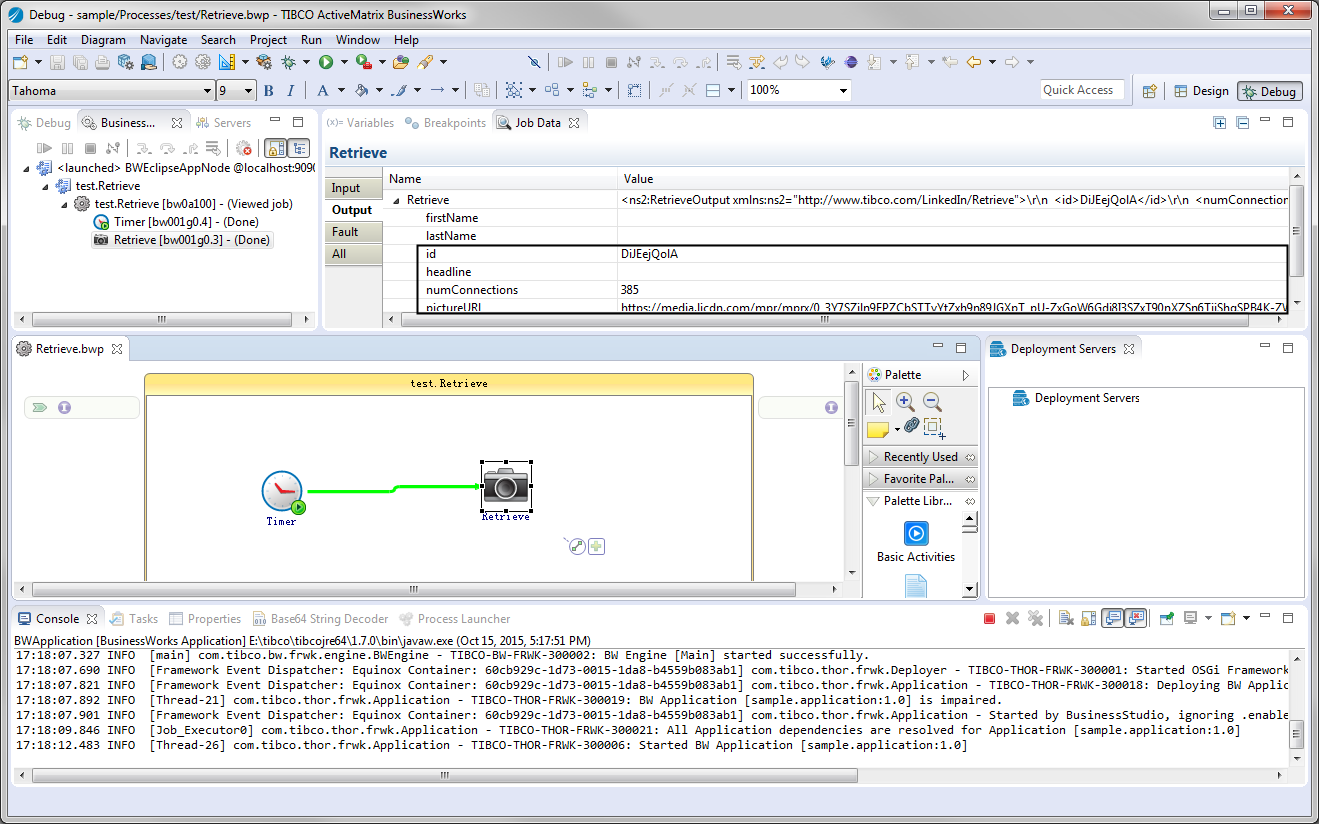Switch to the Base64 String Decoder tab
Viewport: 1319px width, 824px height.
coord(321,619)
